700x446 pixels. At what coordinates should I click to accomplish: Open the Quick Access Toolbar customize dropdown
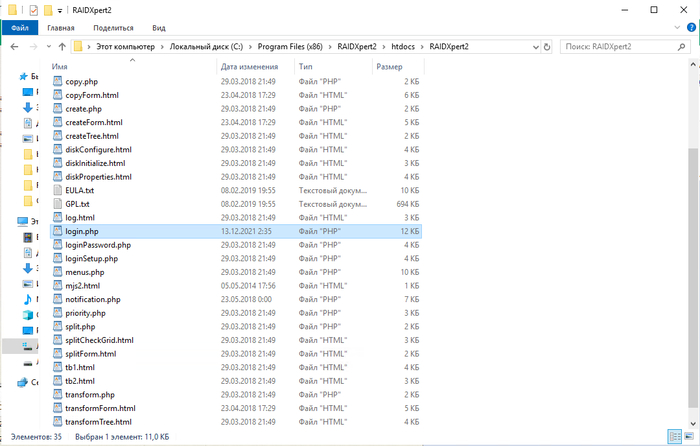click(x=60, y=11)
